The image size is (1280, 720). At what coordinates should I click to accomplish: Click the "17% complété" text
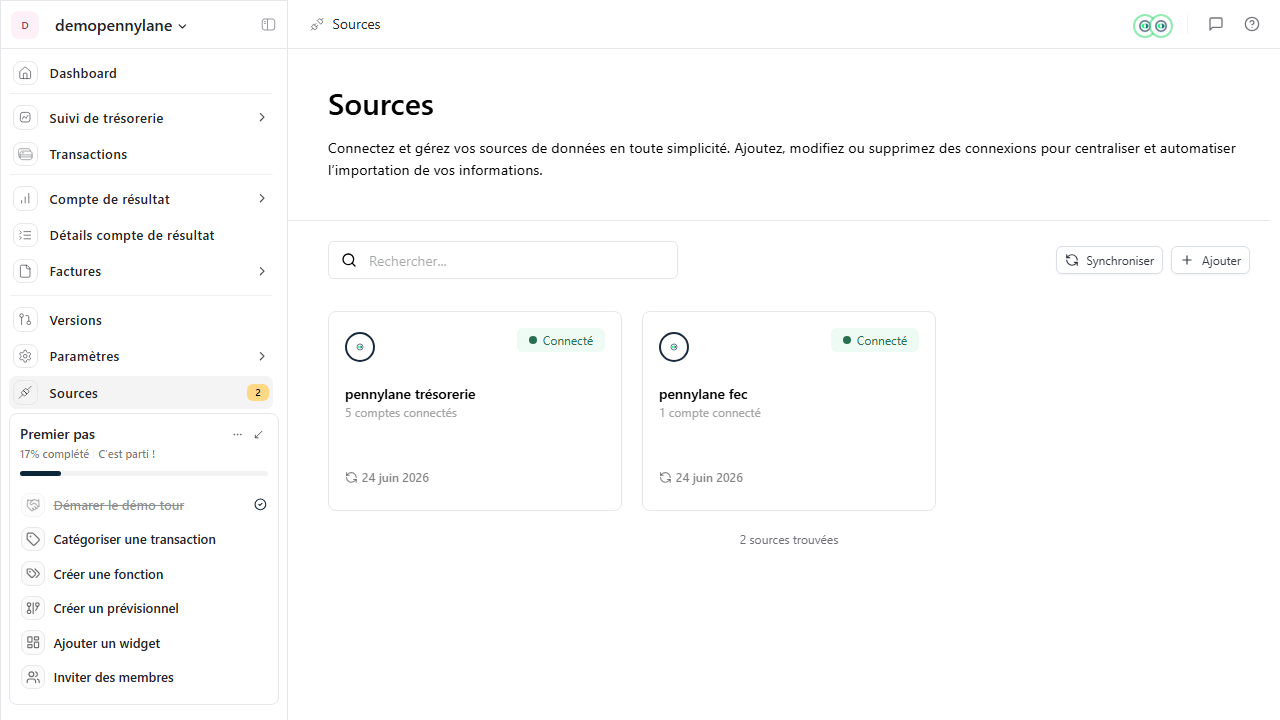[x=54, y=454]
